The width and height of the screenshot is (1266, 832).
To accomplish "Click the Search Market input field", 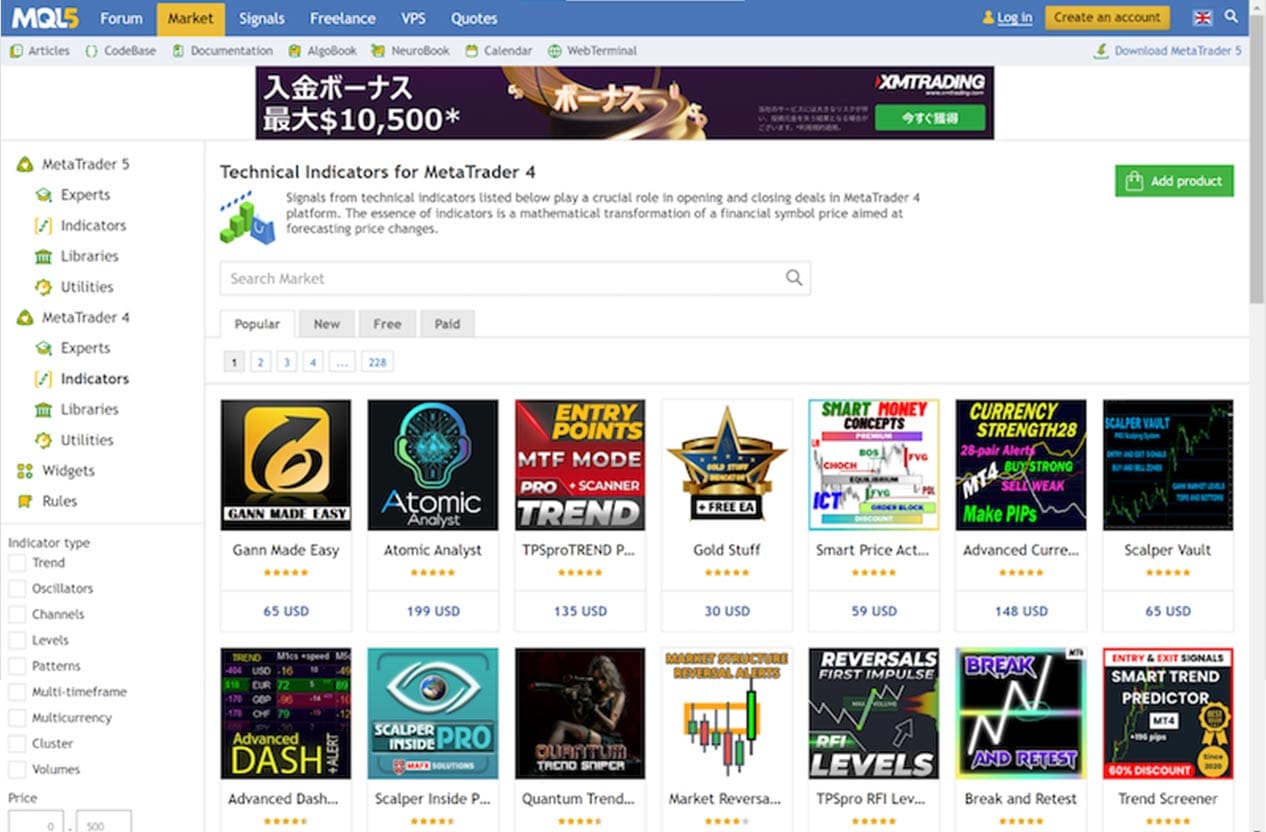I will (515, 278).
